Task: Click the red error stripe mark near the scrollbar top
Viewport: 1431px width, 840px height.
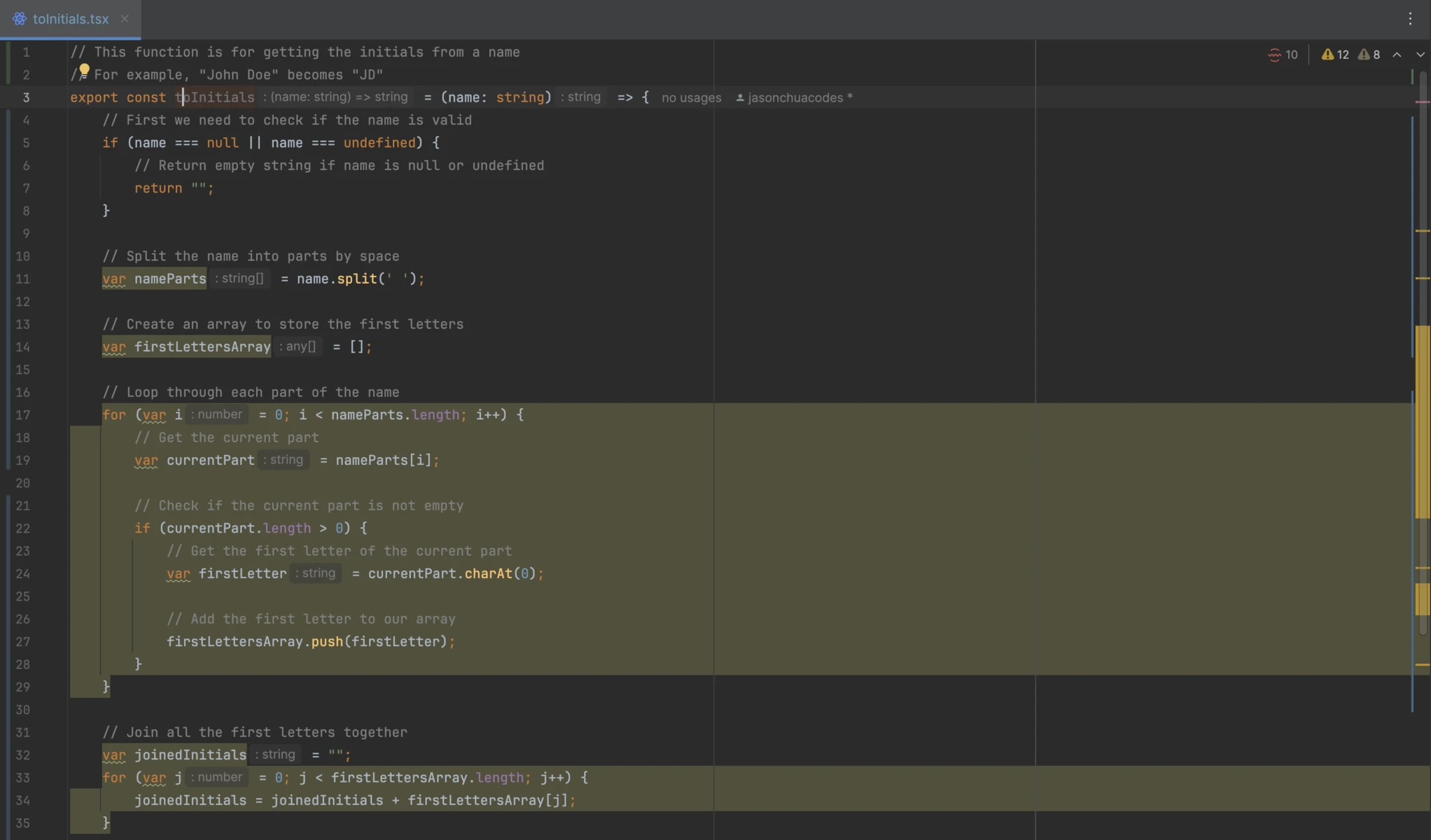Action: pos(1423,102)
